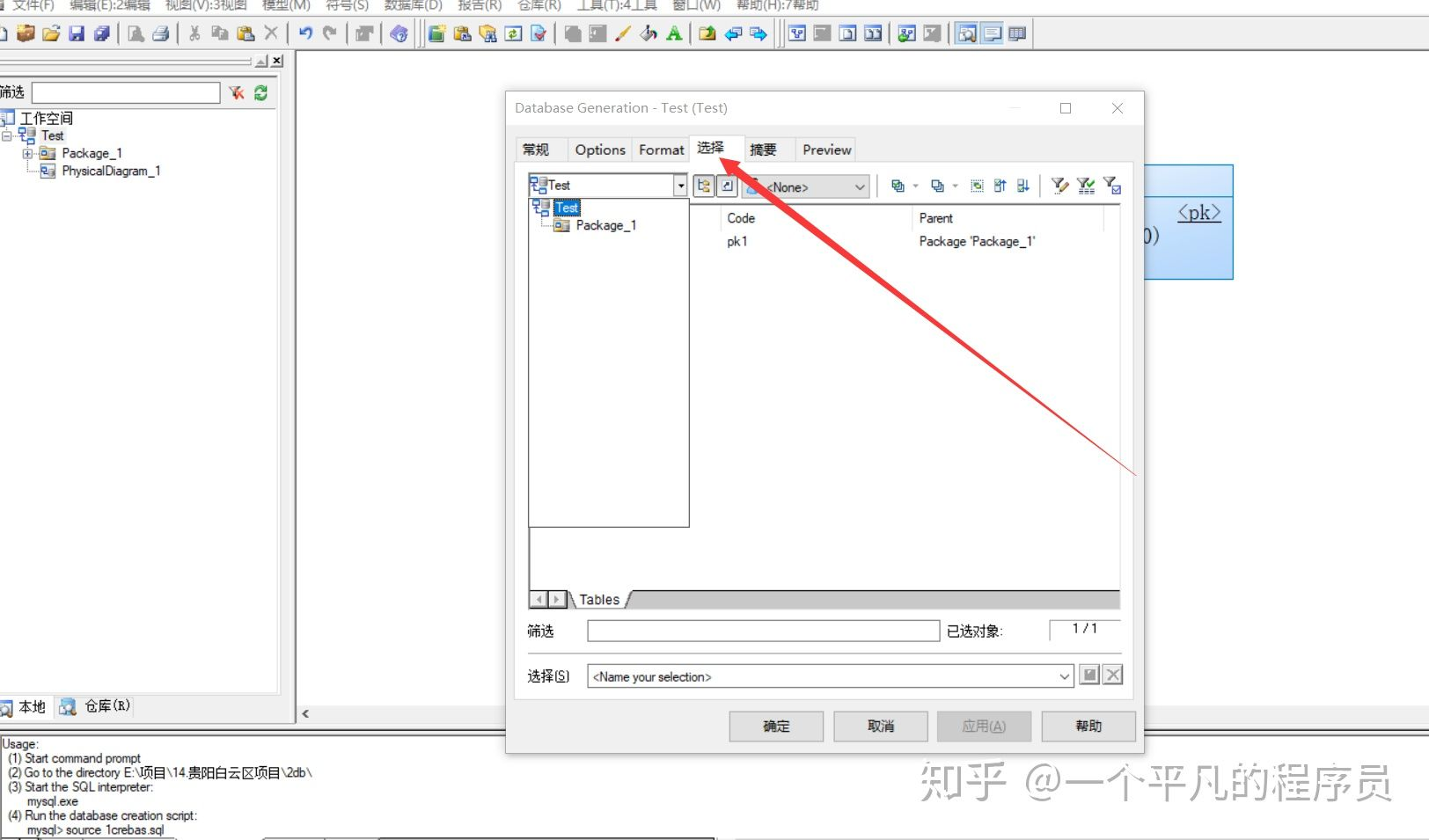Expand Package_1 node in browser tree
The width and height of the screenshot is (1429, 840).
(27, 153)
